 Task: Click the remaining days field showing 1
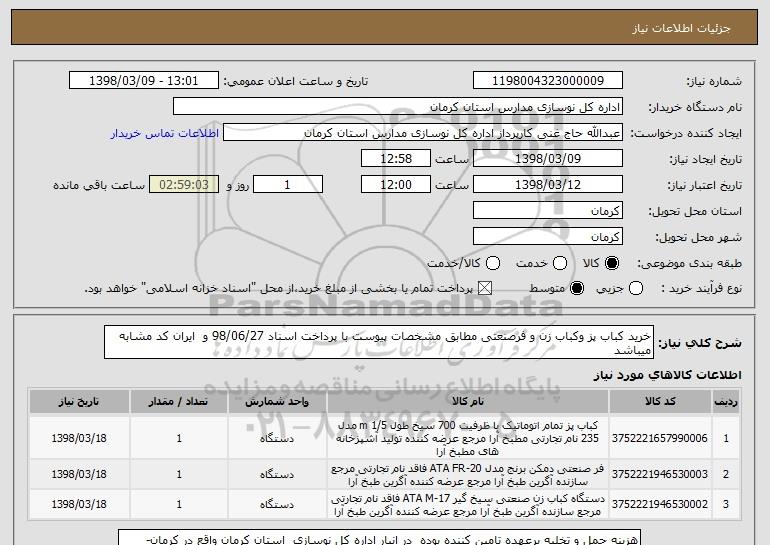point(288,185)
